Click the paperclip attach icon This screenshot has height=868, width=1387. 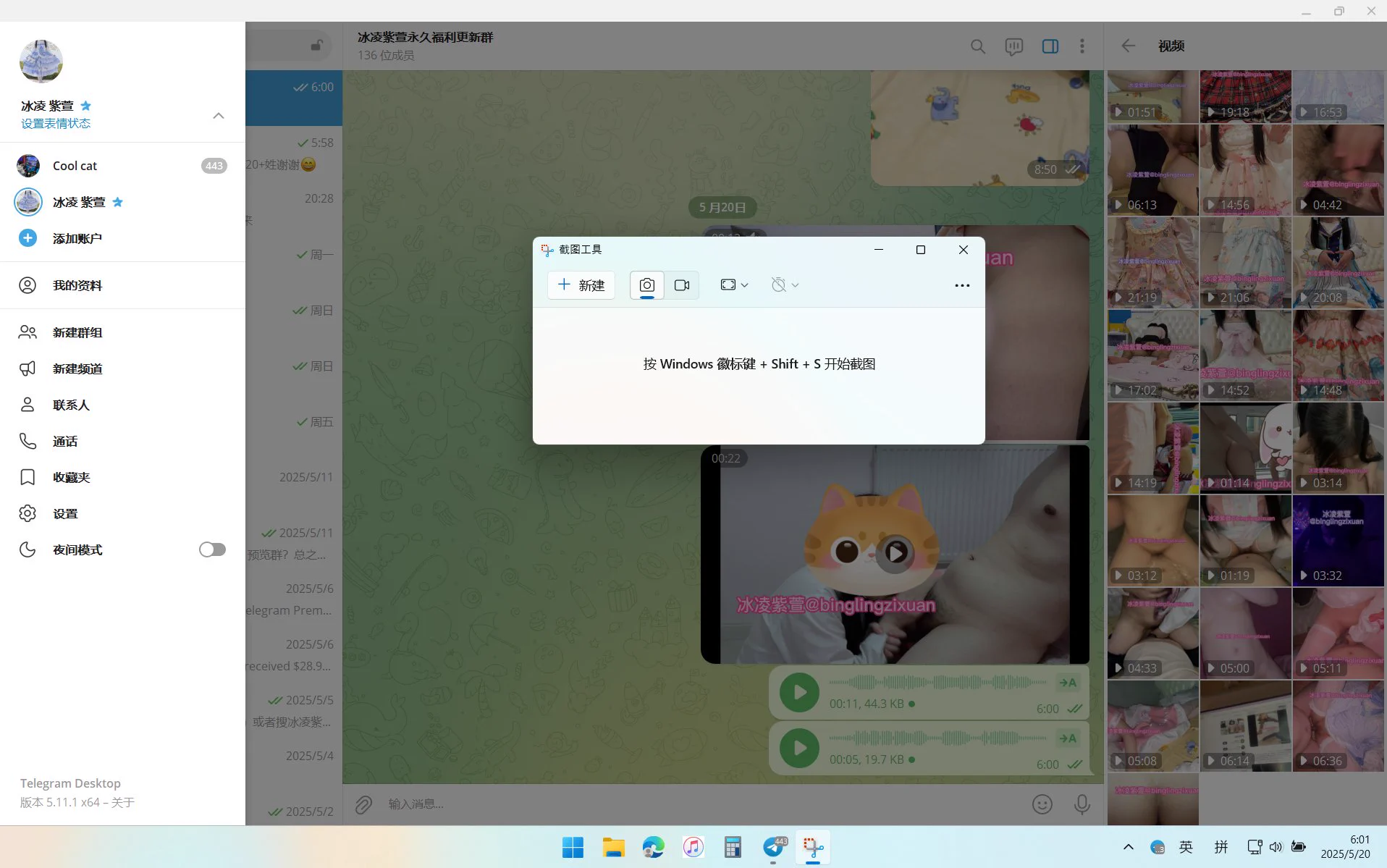[x=363, y=804]
